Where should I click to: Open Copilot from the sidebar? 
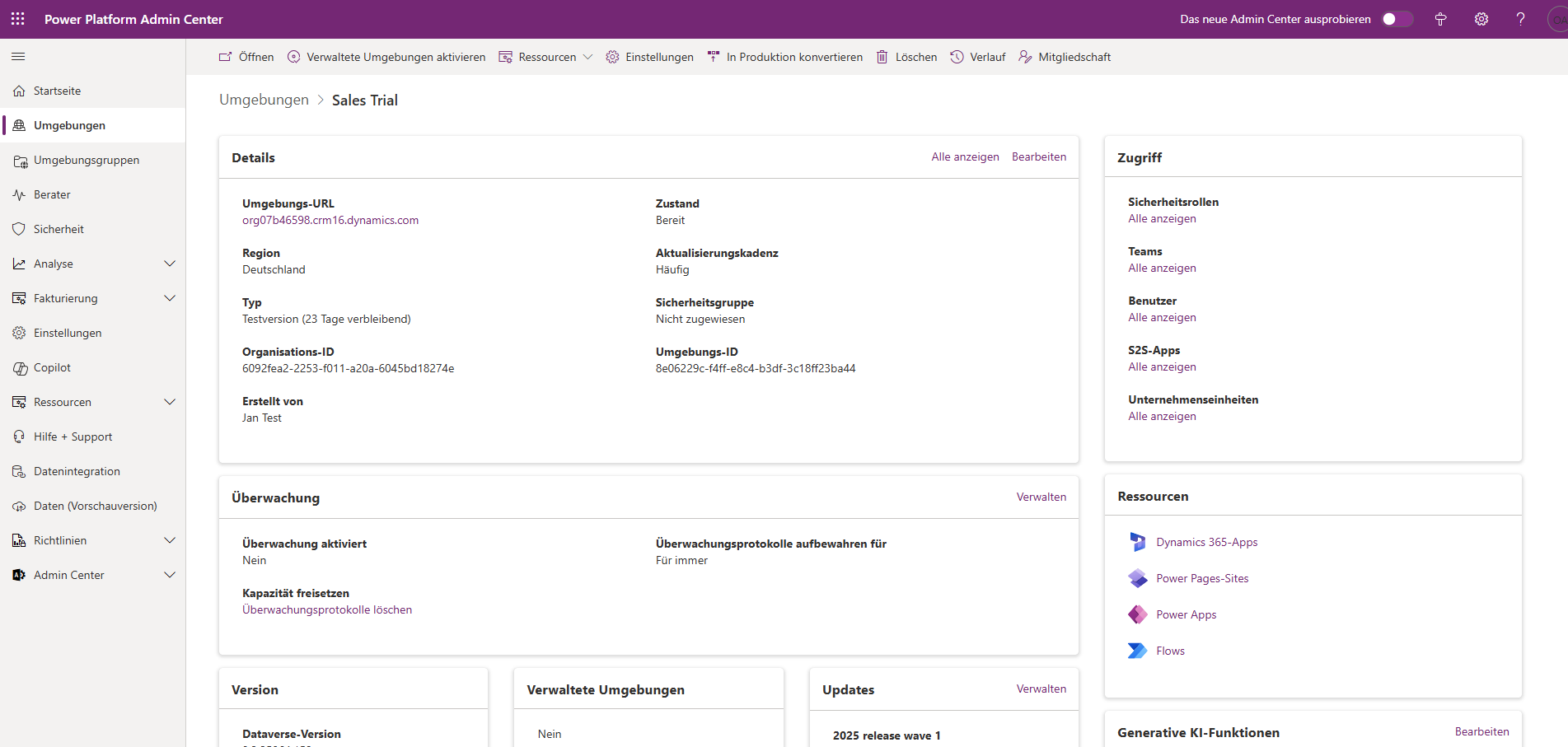(52, 367)
